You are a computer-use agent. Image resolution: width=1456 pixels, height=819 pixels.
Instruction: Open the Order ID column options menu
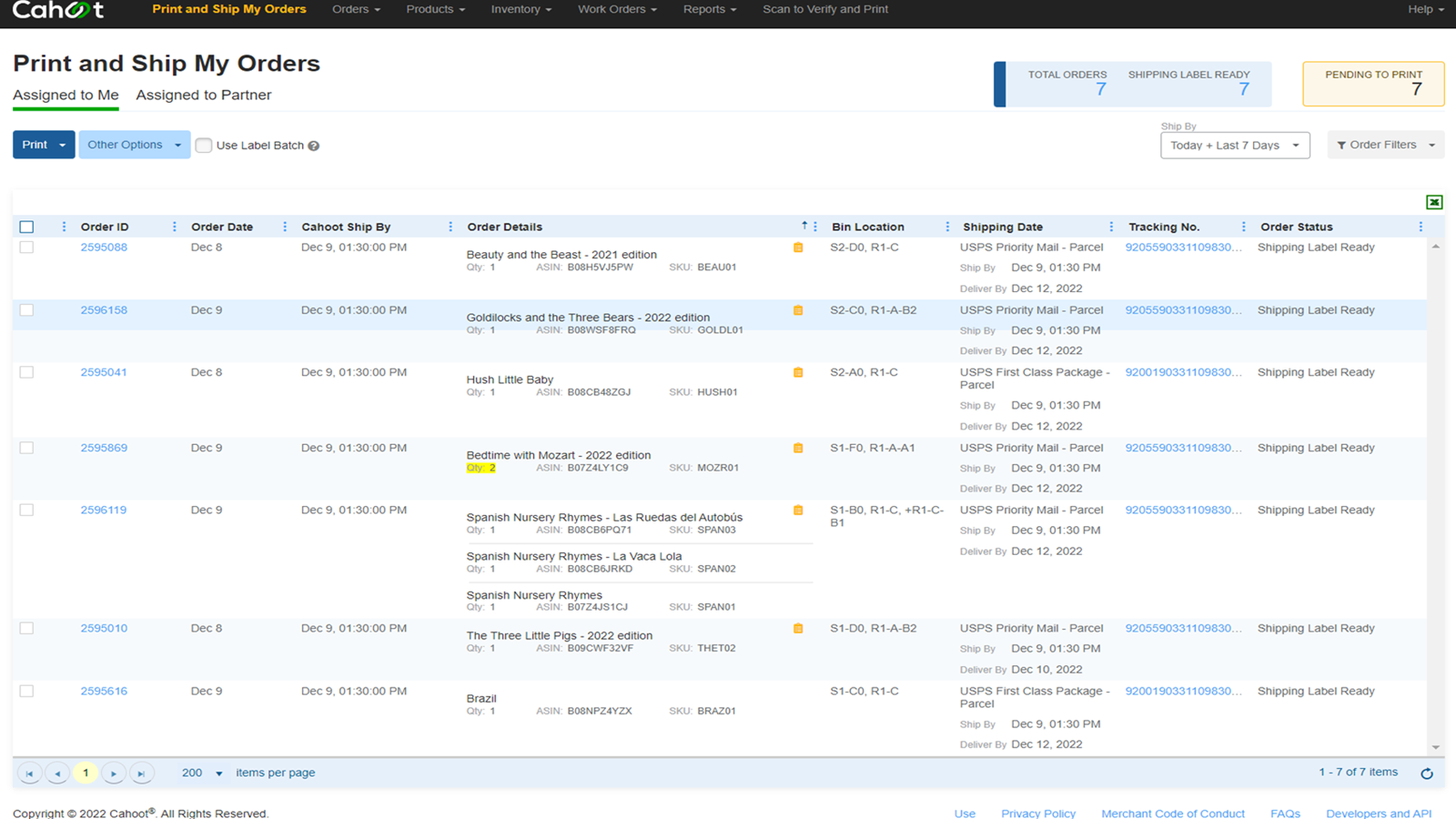174,227
